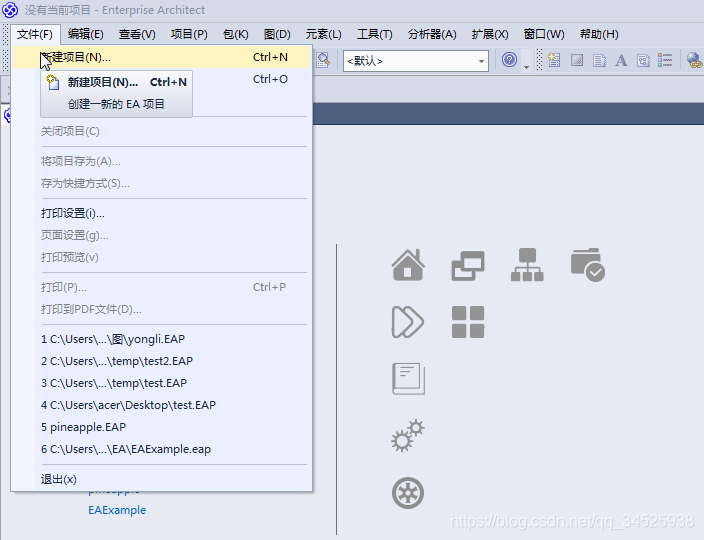
Task: Click the overlapping windows icon on start page
Action: (x=468, y=266)
